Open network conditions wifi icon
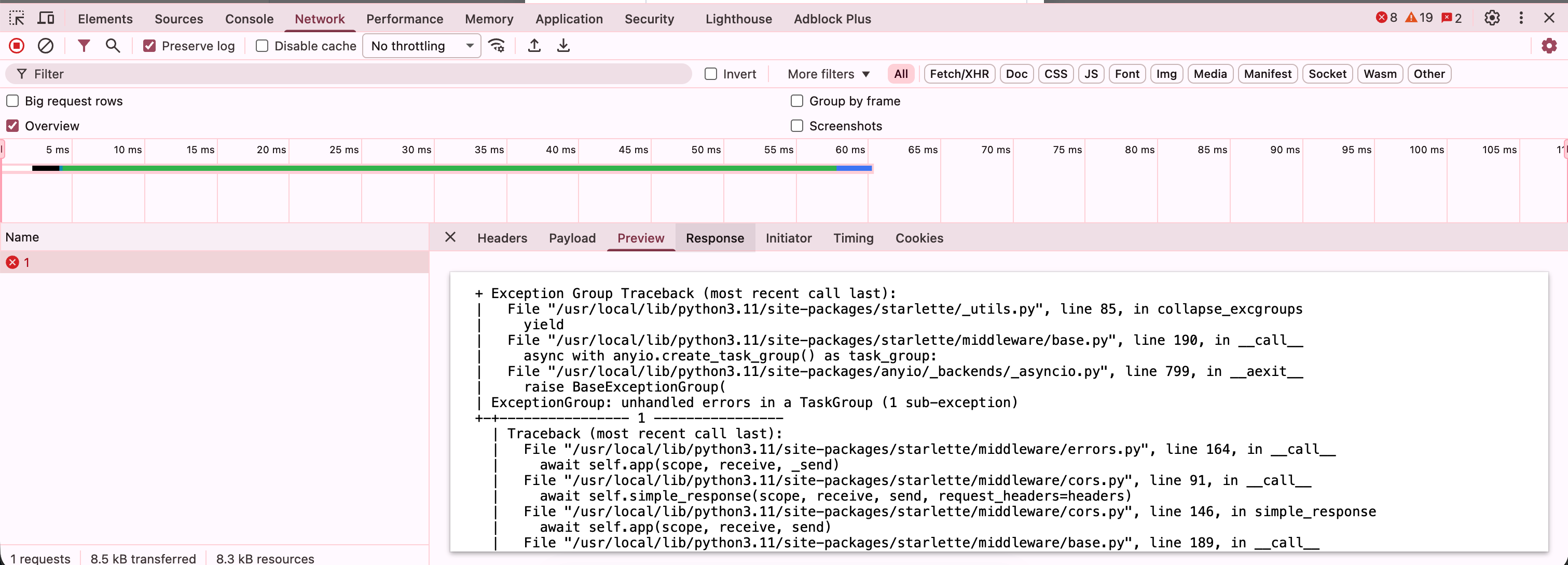 [497, 46]
